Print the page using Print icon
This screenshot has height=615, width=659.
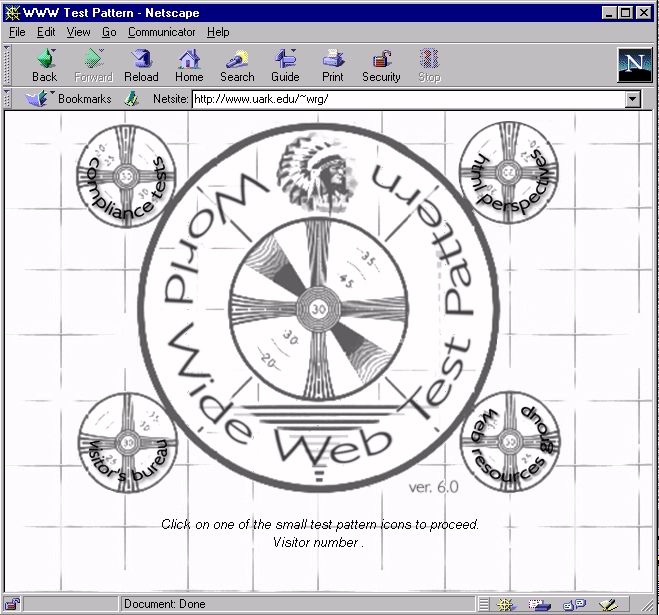click(x=333, y=65)
